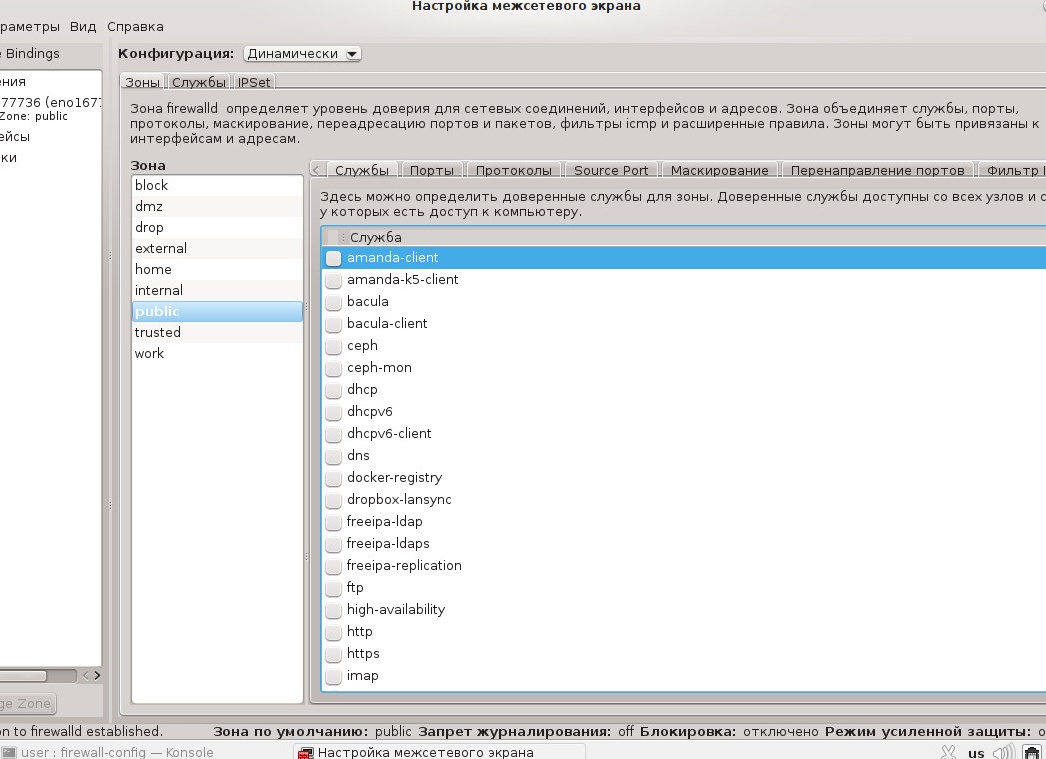Viewport: 1046px width, 759px height.
Task: Click the horizontal scrollbar under connections panel
Action: (x=39, y=676)
